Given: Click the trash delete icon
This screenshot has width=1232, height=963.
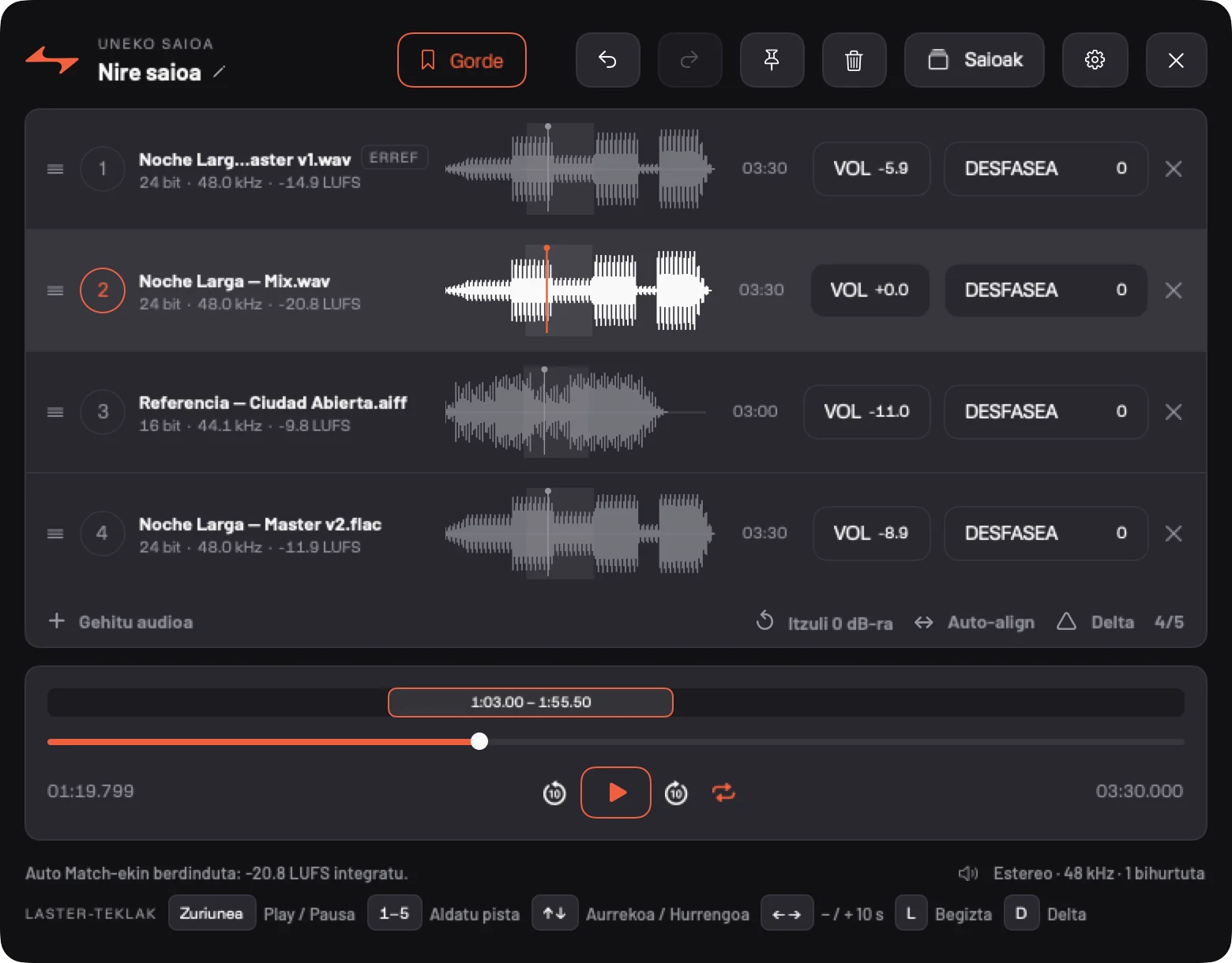Looking at the screenshot, I should click(x=854, y=60).
